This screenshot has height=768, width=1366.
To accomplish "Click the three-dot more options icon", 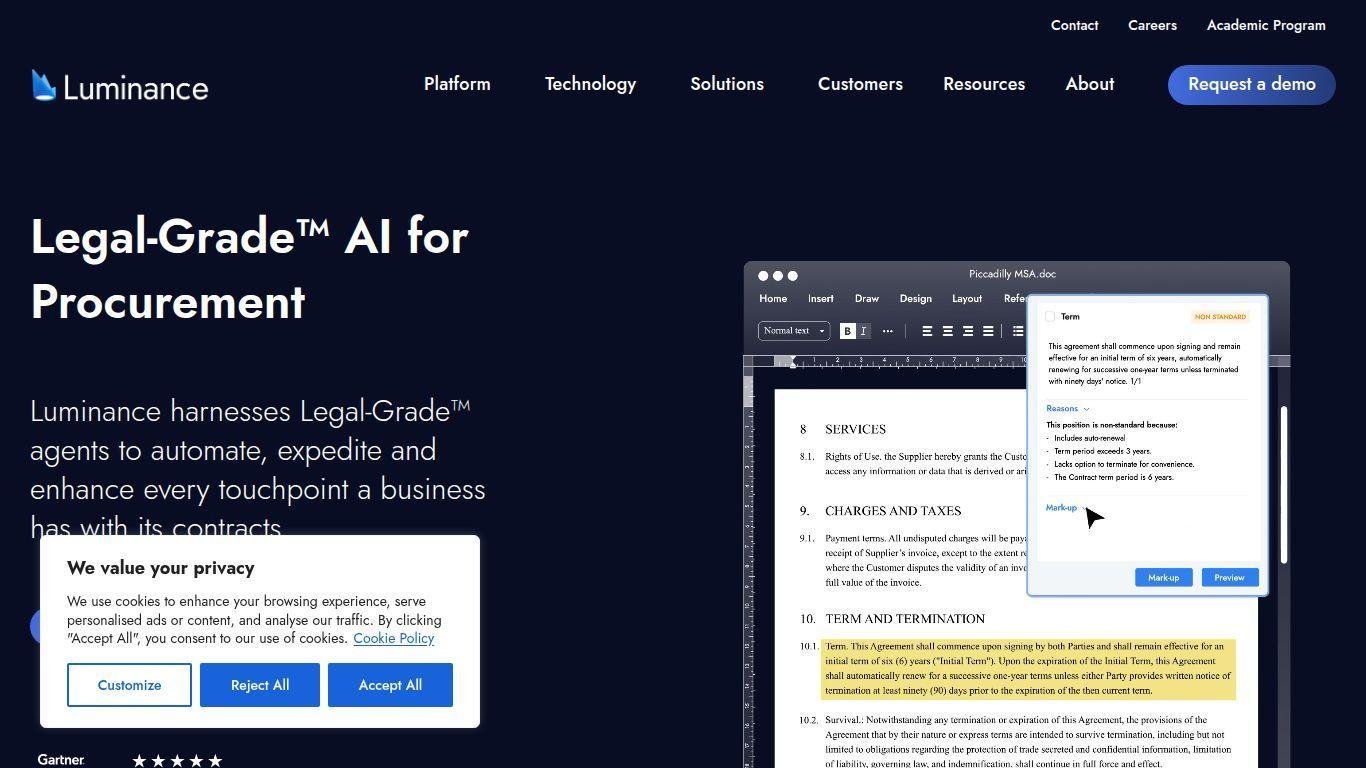I will [887, 331].
